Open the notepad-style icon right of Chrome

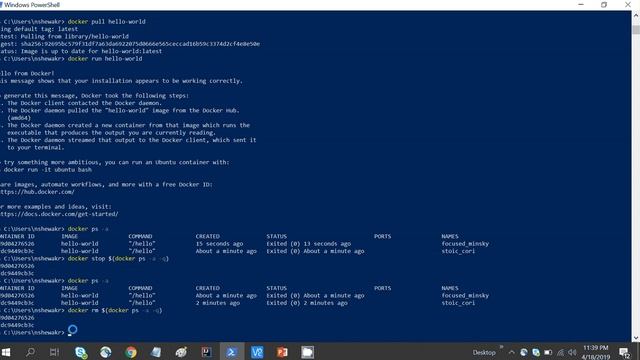tap(156, 352)
